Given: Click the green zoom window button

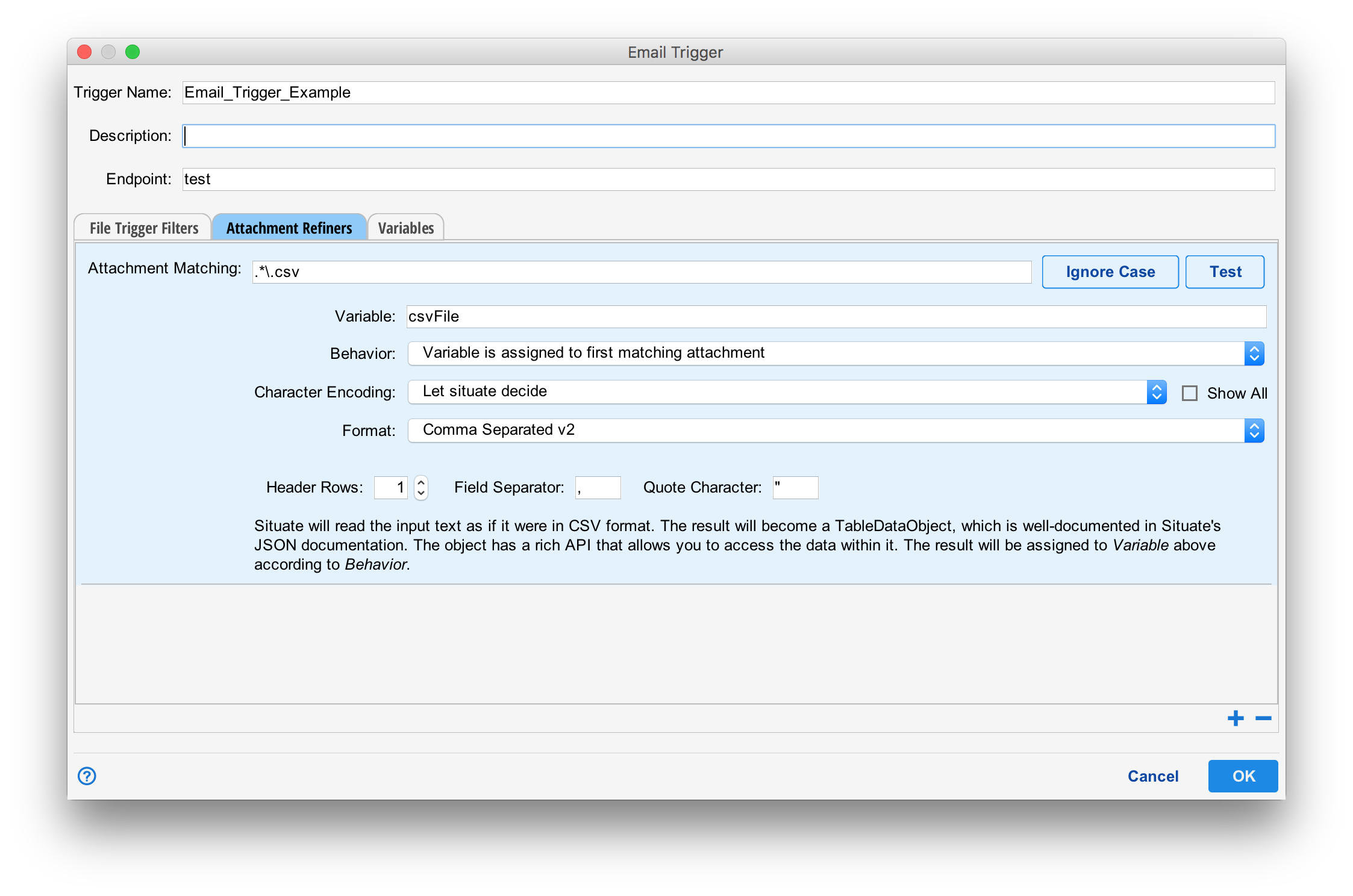Looking at the screenshot, I should click(133, 52).
